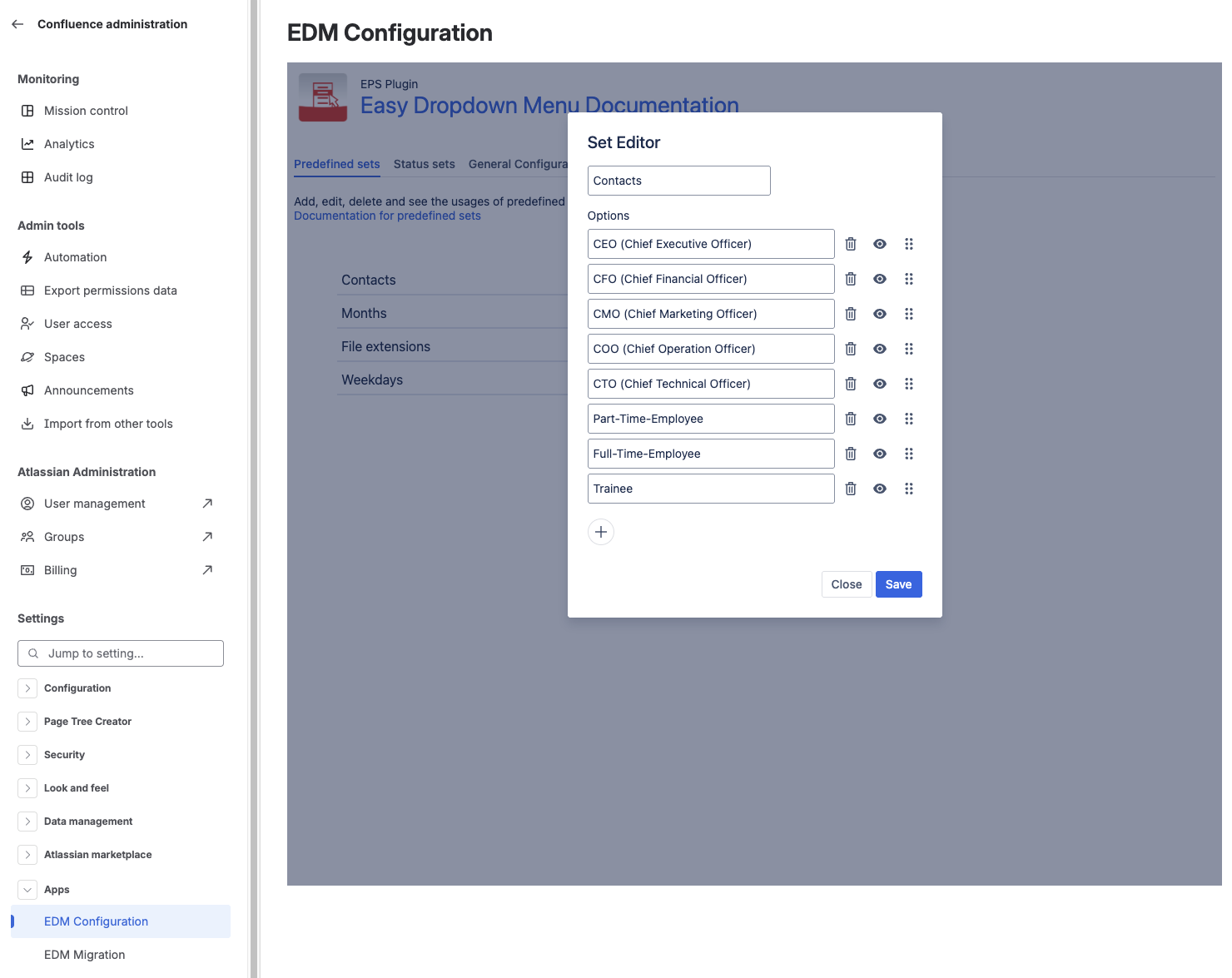Select the File extensions predefined set row
The image size is (1232, 978).
coord(453,346)
